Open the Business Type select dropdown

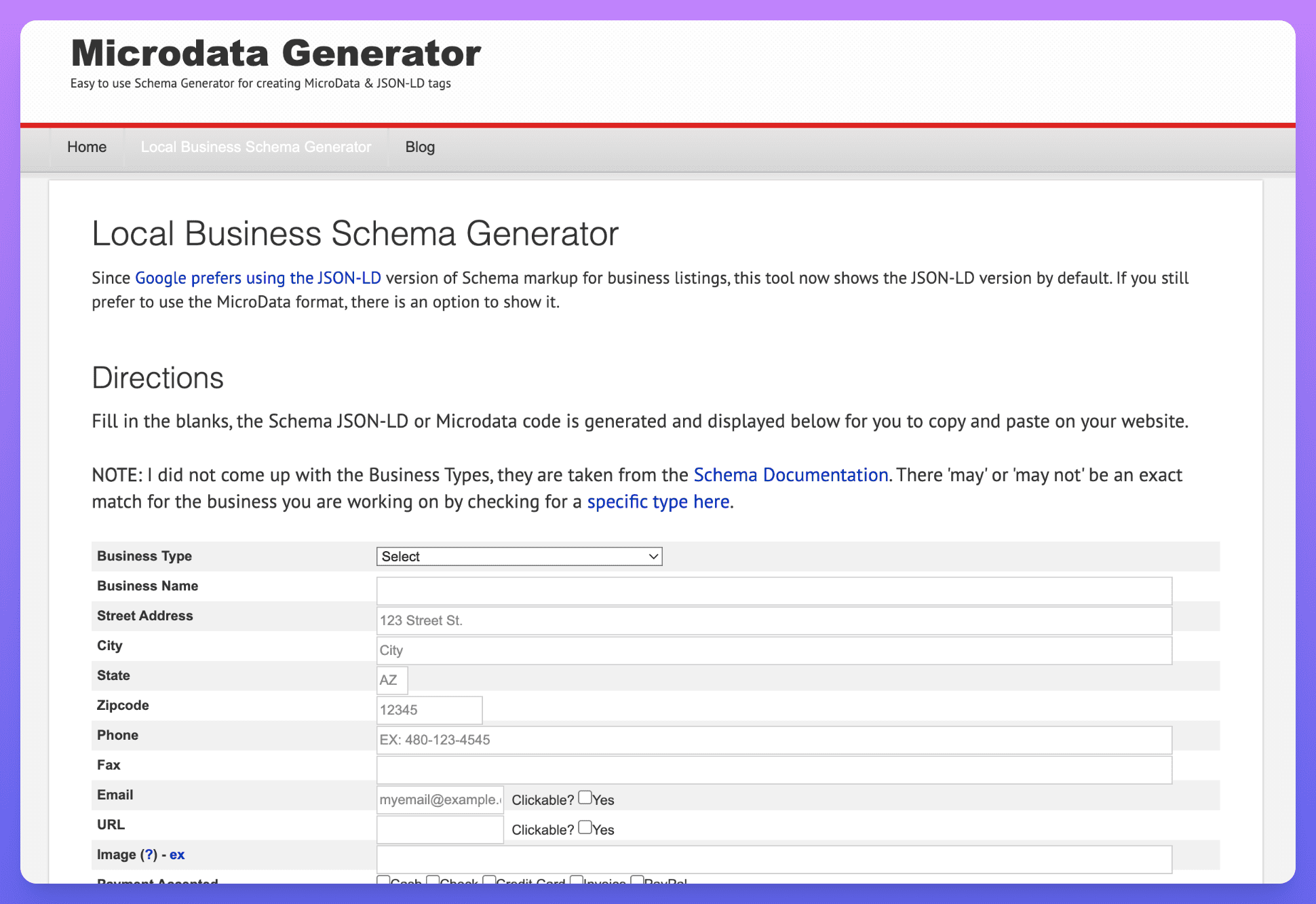[x=519, y=557]
